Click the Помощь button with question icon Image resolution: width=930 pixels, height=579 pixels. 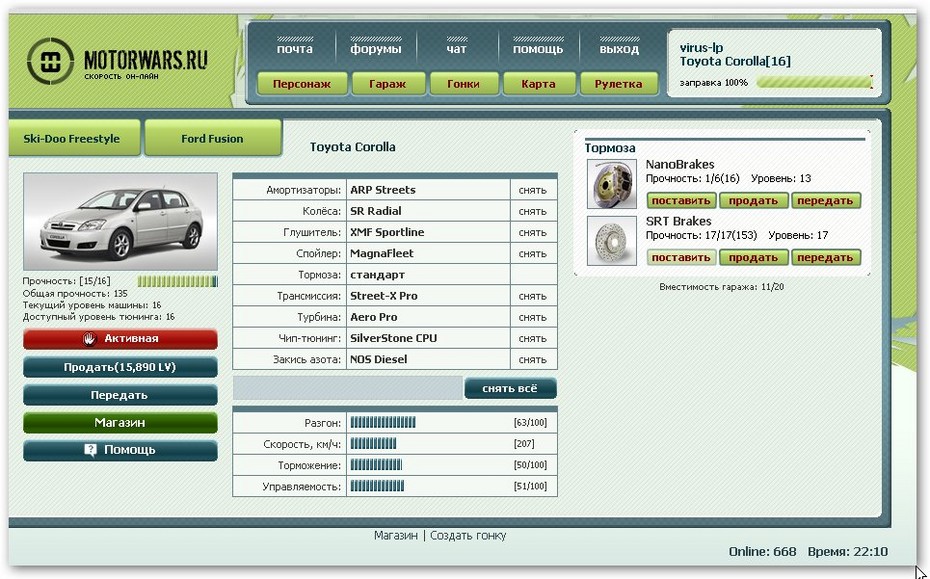point(120,450)
